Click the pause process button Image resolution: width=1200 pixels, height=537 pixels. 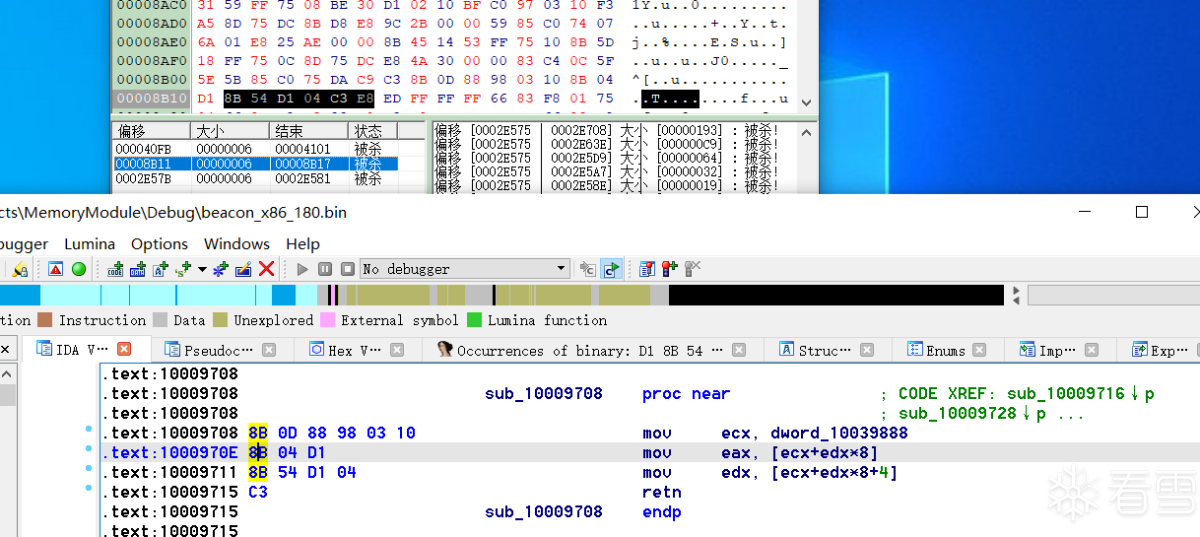coord(325,269)
